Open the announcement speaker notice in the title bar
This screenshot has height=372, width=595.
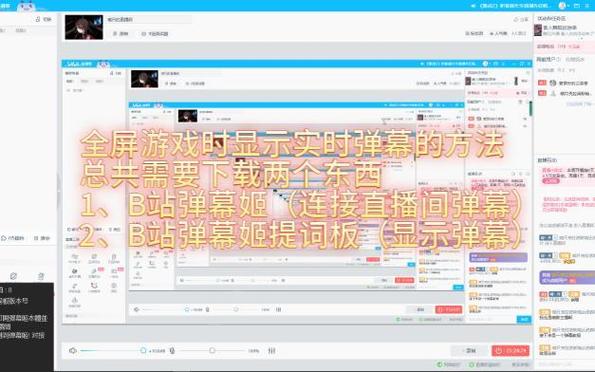pyautogui.click(x=473, y=6)
